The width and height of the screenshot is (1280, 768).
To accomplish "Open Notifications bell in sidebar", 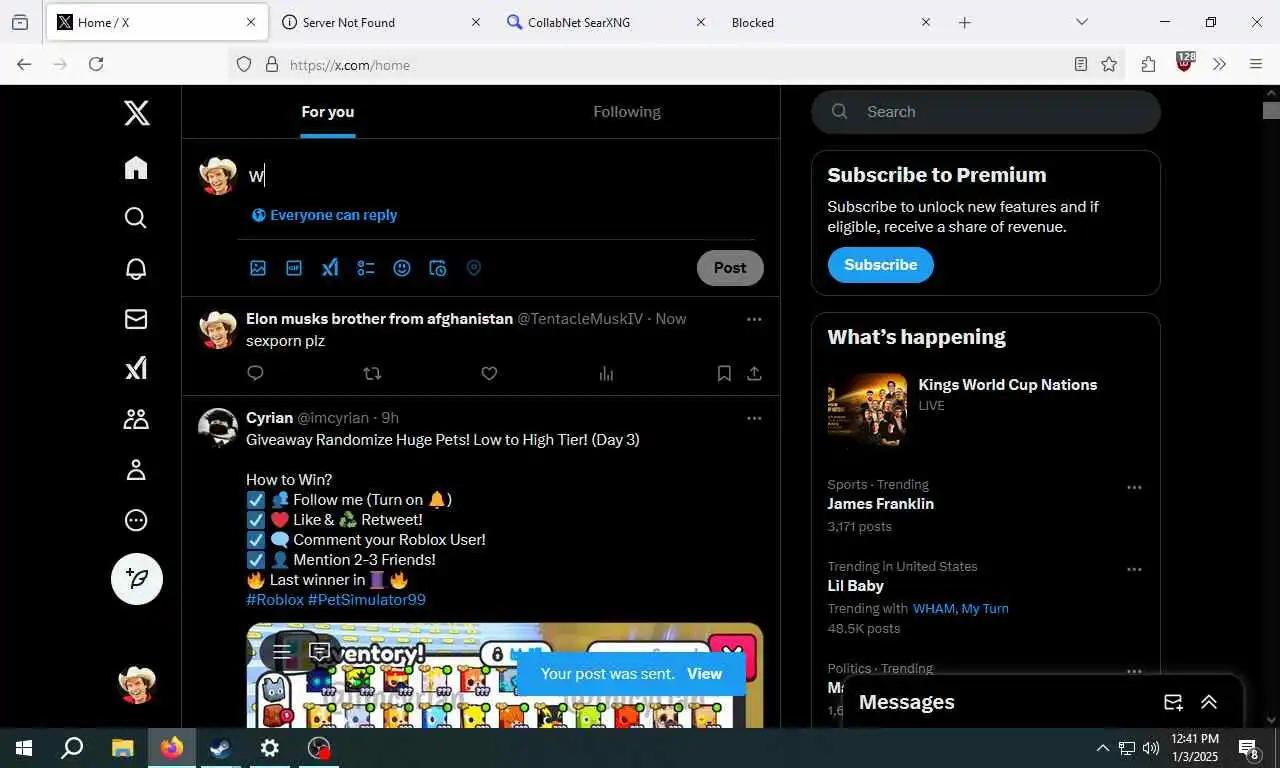I will (x=136, y=268).
